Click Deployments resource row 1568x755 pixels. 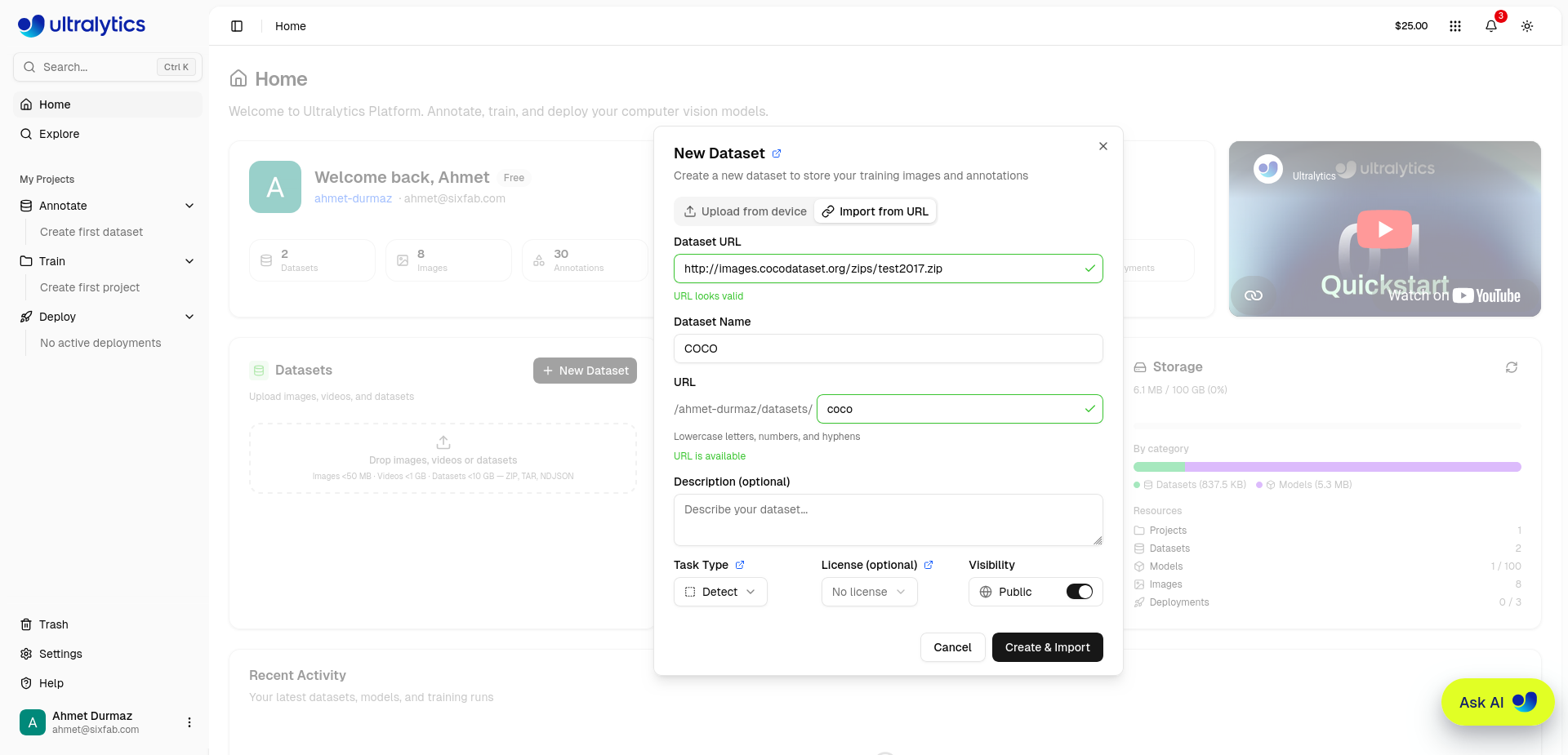pos(1327,602)
